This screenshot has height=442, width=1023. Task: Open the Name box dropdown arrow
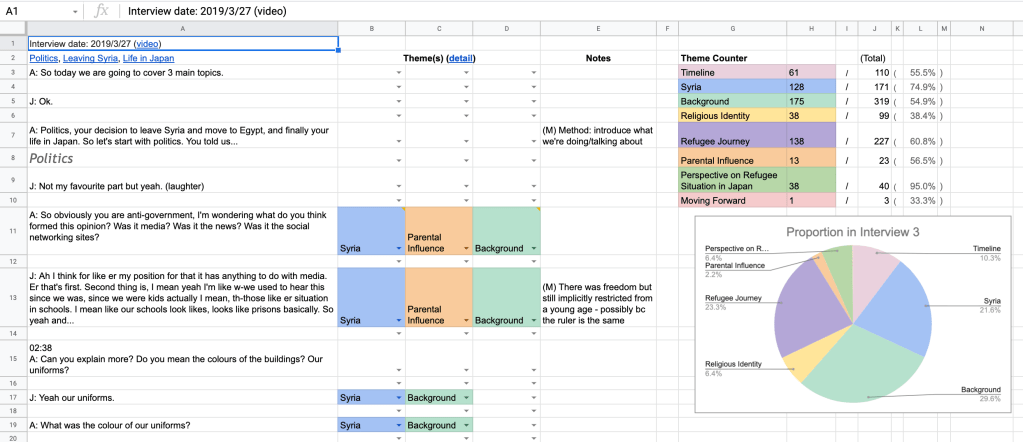click(77, 11)
